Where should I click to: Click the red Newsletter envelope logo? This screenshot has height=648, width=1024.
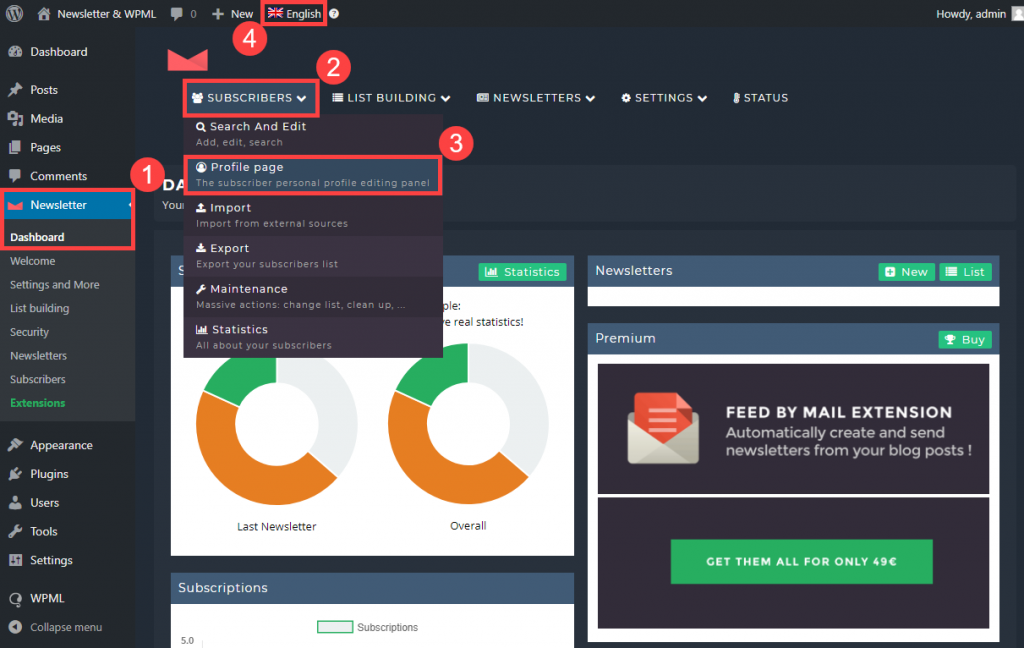(x=187, y=59)
